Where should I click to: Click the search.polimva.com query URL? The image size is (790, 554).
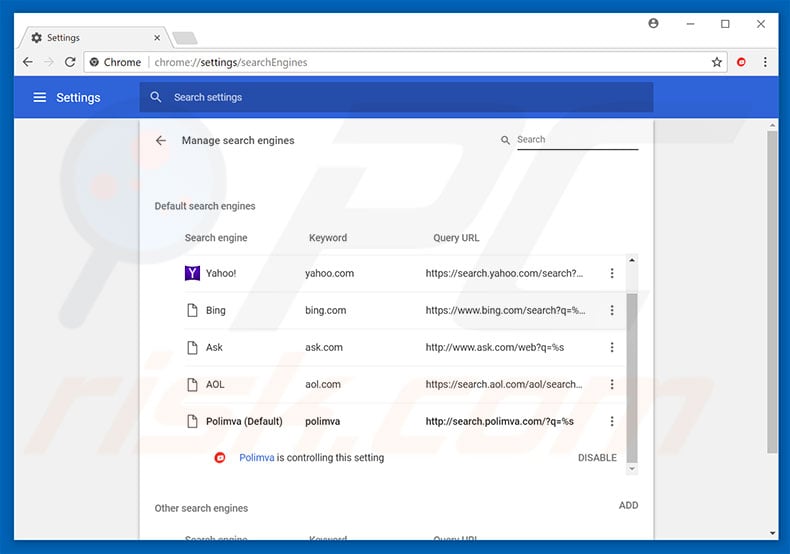[x=499, y=421]
